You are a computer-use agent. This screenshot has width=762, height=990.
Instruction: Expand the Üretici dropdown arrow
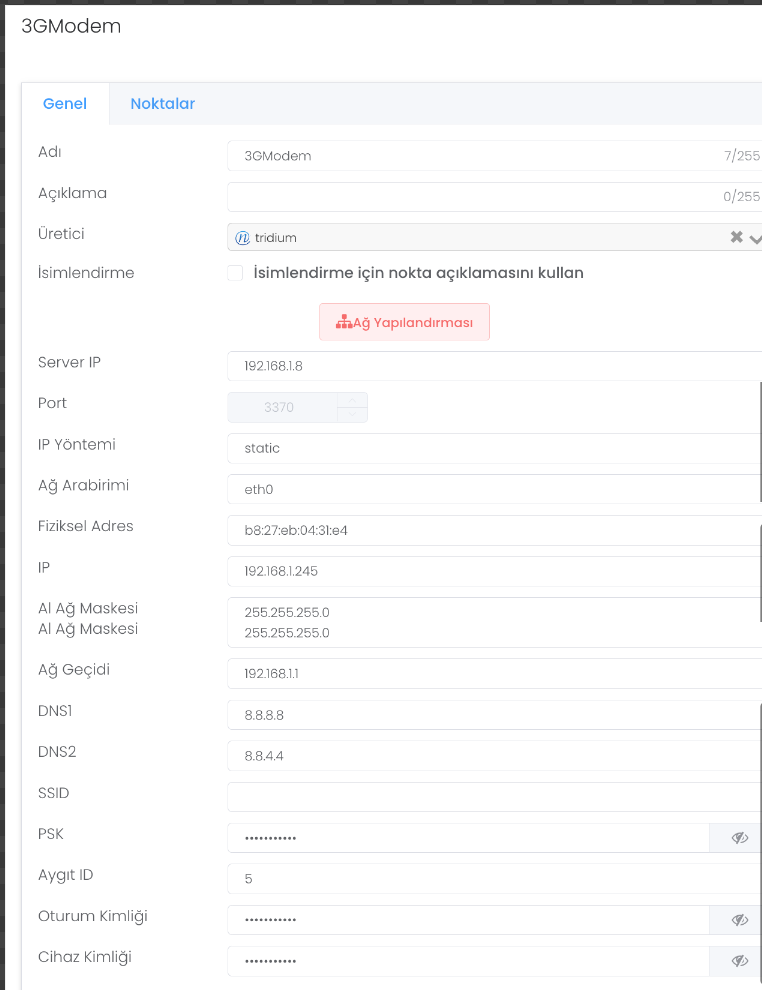(755, 238)
